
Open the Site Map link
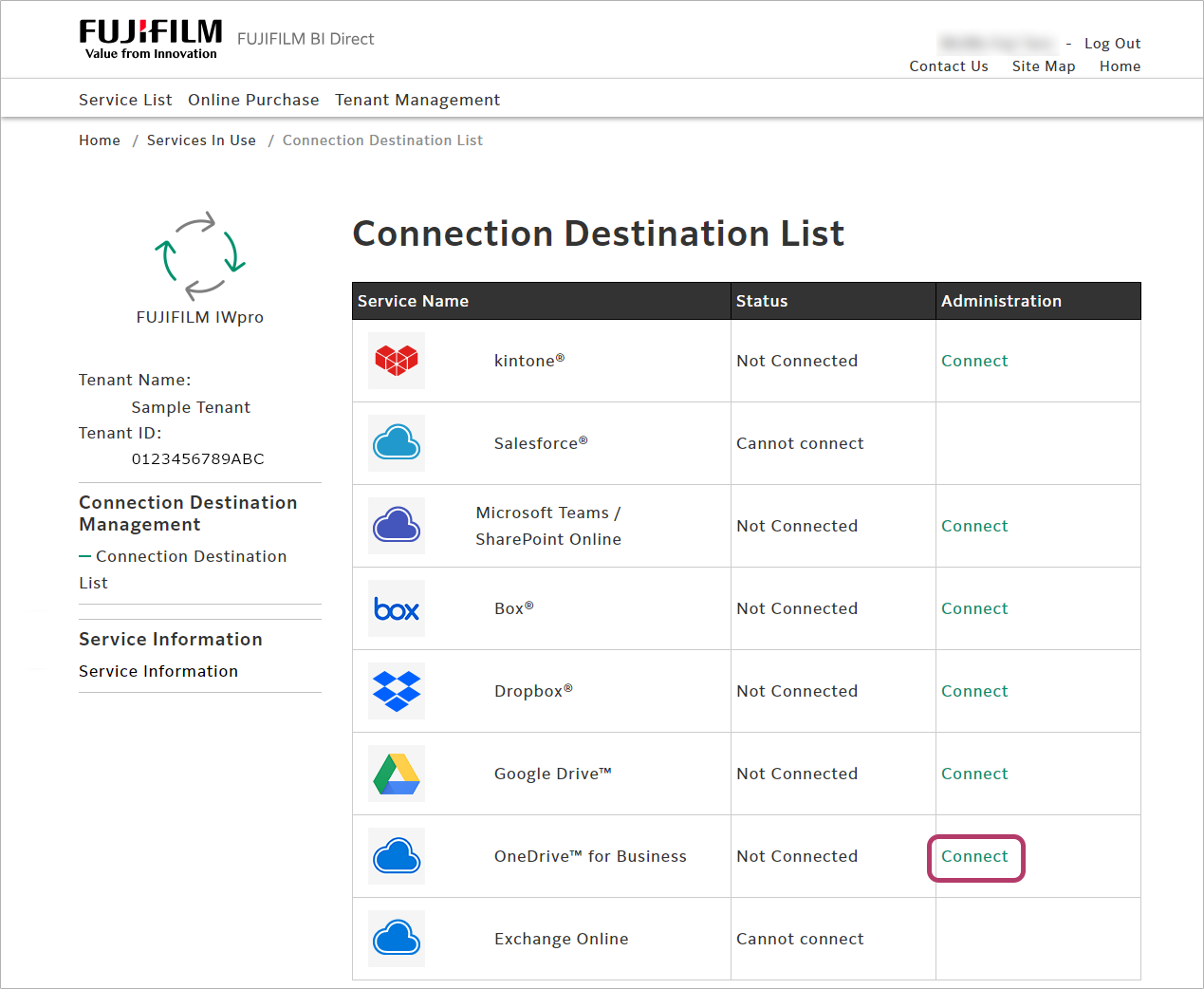pyautogui.click(x=1044, y=66)
